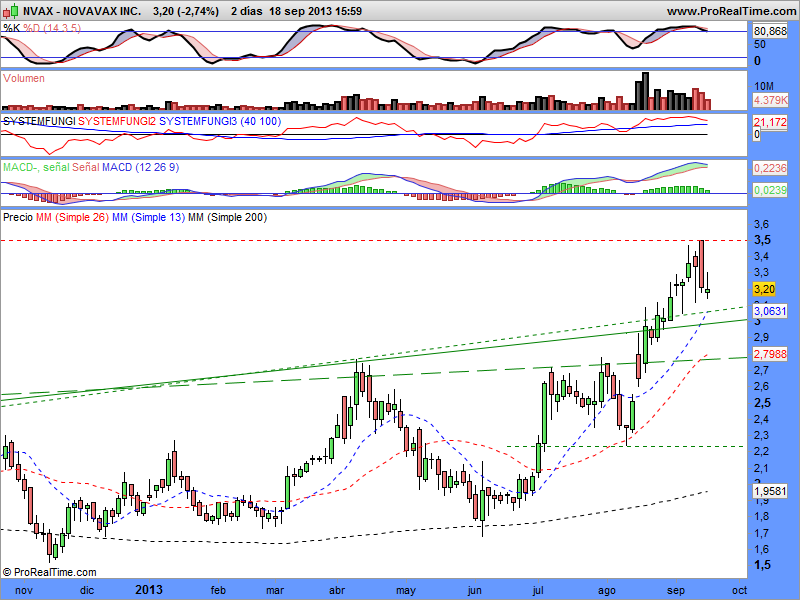The height and width of the screenshot is (600, 800).
Task: Select the green 'MACD-, señal' label
Action: tap(36, 167)
